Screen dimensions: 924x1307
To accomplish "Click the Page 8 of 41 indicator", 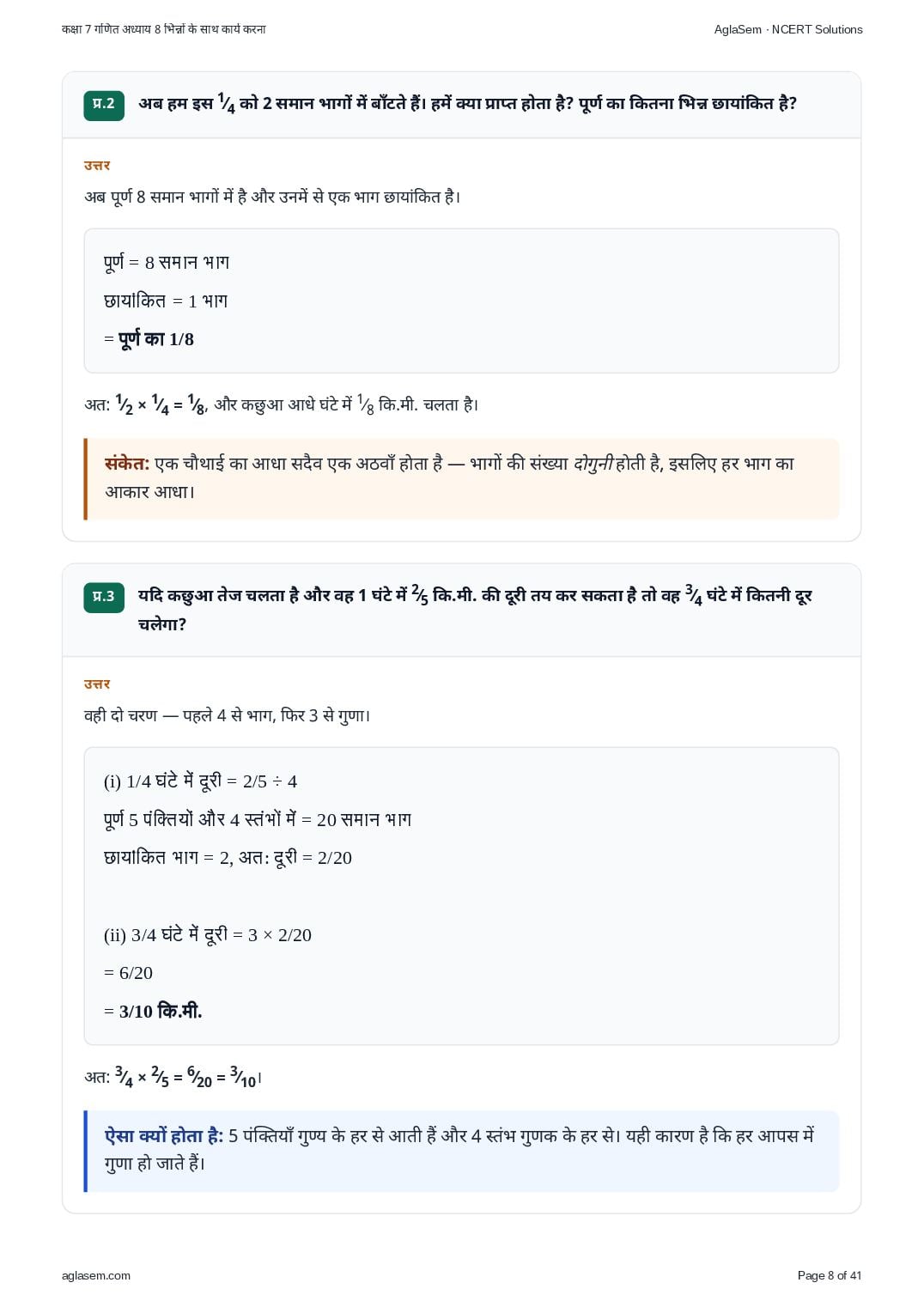I will pos(830,1275).
